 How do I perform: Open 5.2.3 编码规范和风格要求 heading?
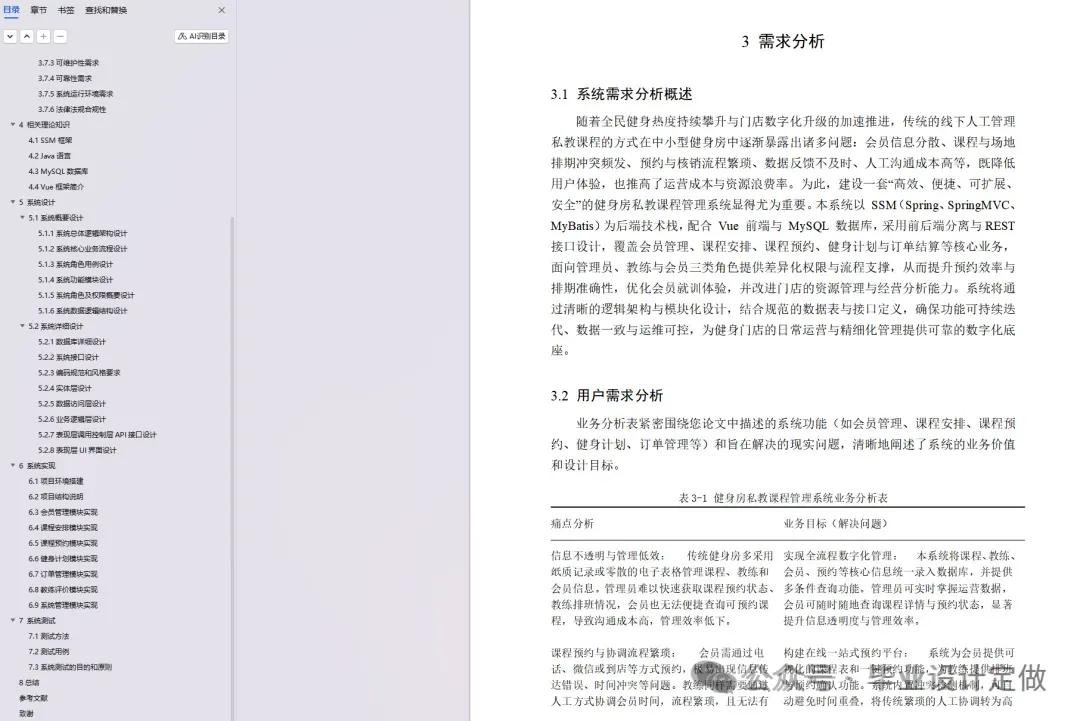79,373
